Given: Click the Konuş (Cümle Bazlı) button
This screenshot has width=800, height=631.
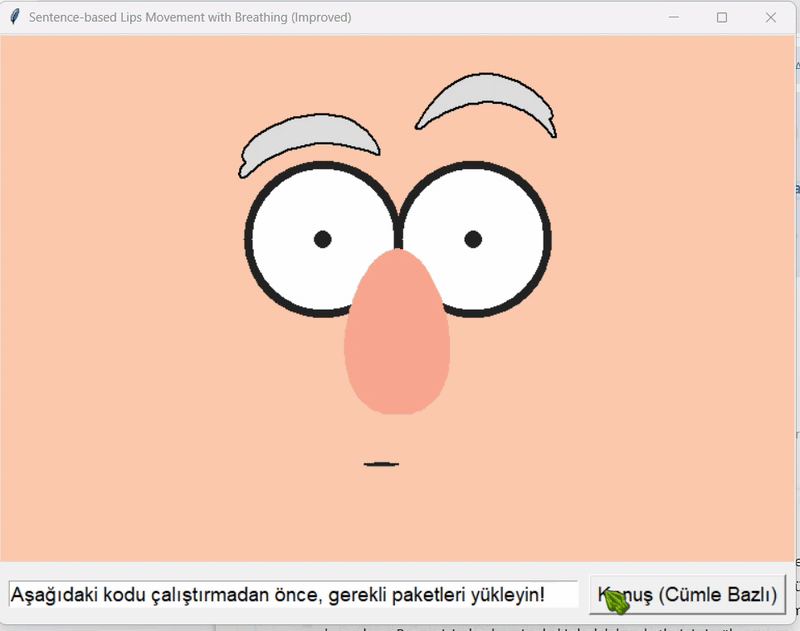Looking at the screenshot, I should click(687, 594).
